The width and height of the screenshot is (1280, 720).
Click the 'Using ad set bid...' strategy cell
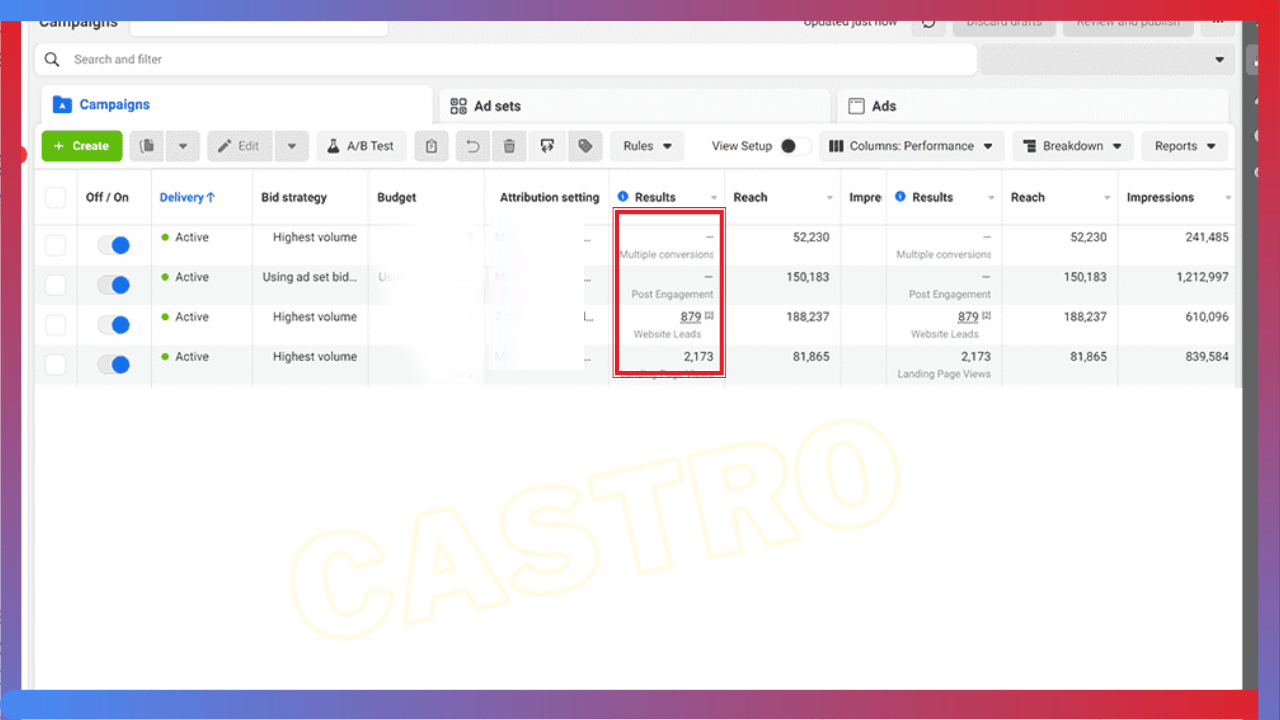pyautogui.click(x=310, y=277)
